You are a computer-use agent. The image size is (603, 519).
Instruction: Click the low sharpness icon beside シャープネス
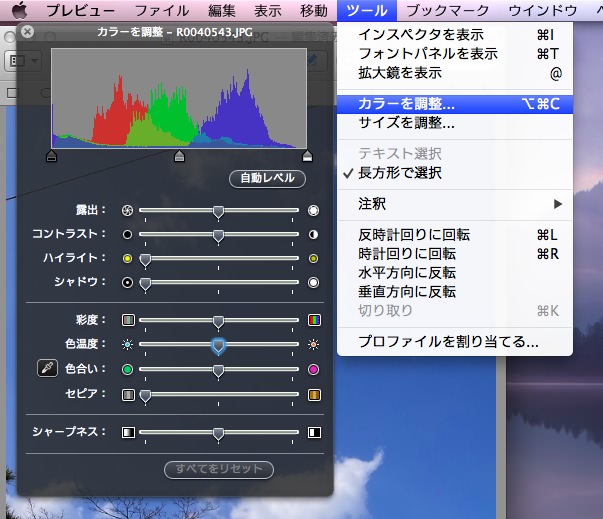(x=128, y=432)
